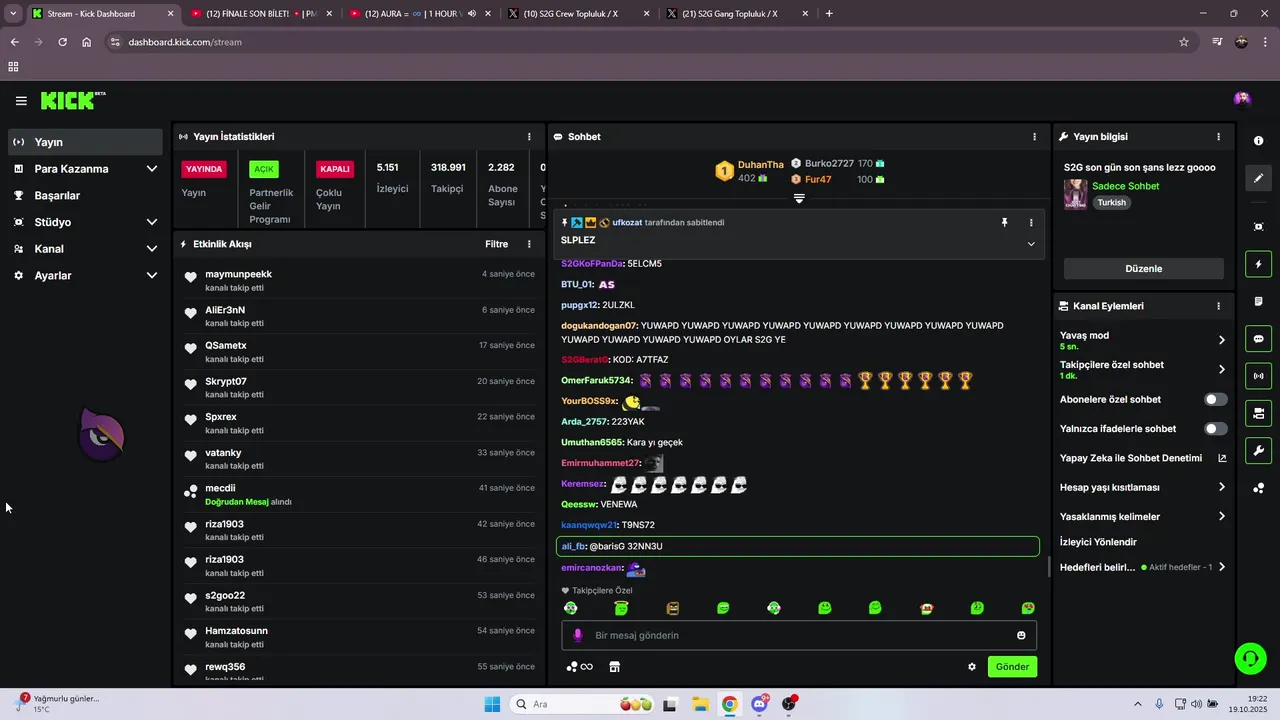Image resolution: width=1280 pixels, height=720 pixels.
Task: Click the broadcast signal icon in the right sidebar
Action: click(x=1258, y=376)
